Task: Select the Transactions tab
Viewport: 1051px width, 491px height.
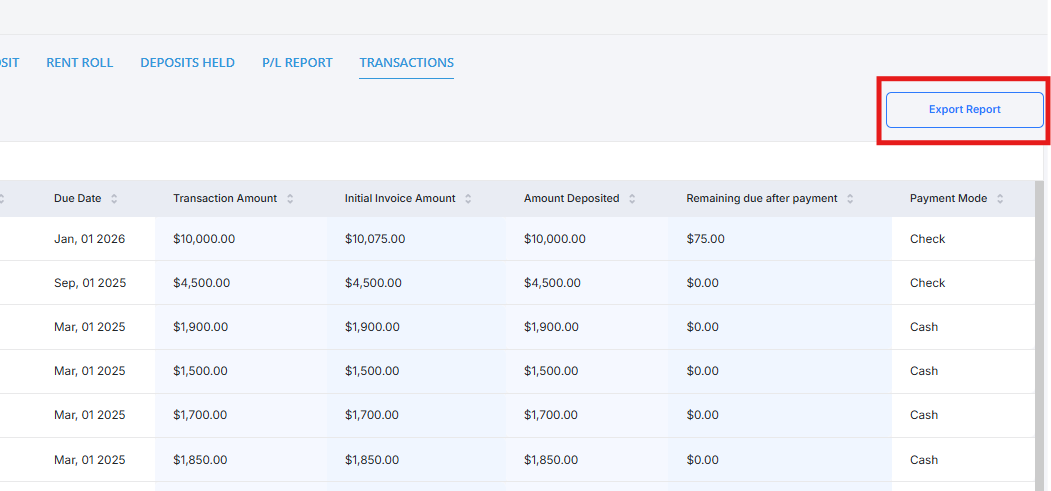Action: pyautogui.click(x=406, y=63)
